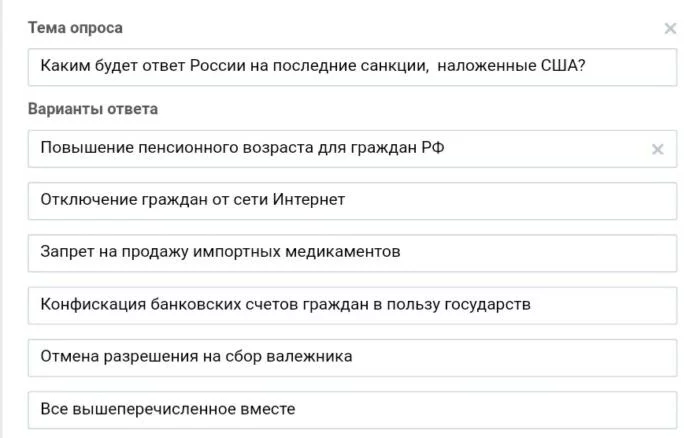The image size is (700, 438).
Task: Place cursor on the word 'государств' in fourth option
Action: tap(488, 305)
